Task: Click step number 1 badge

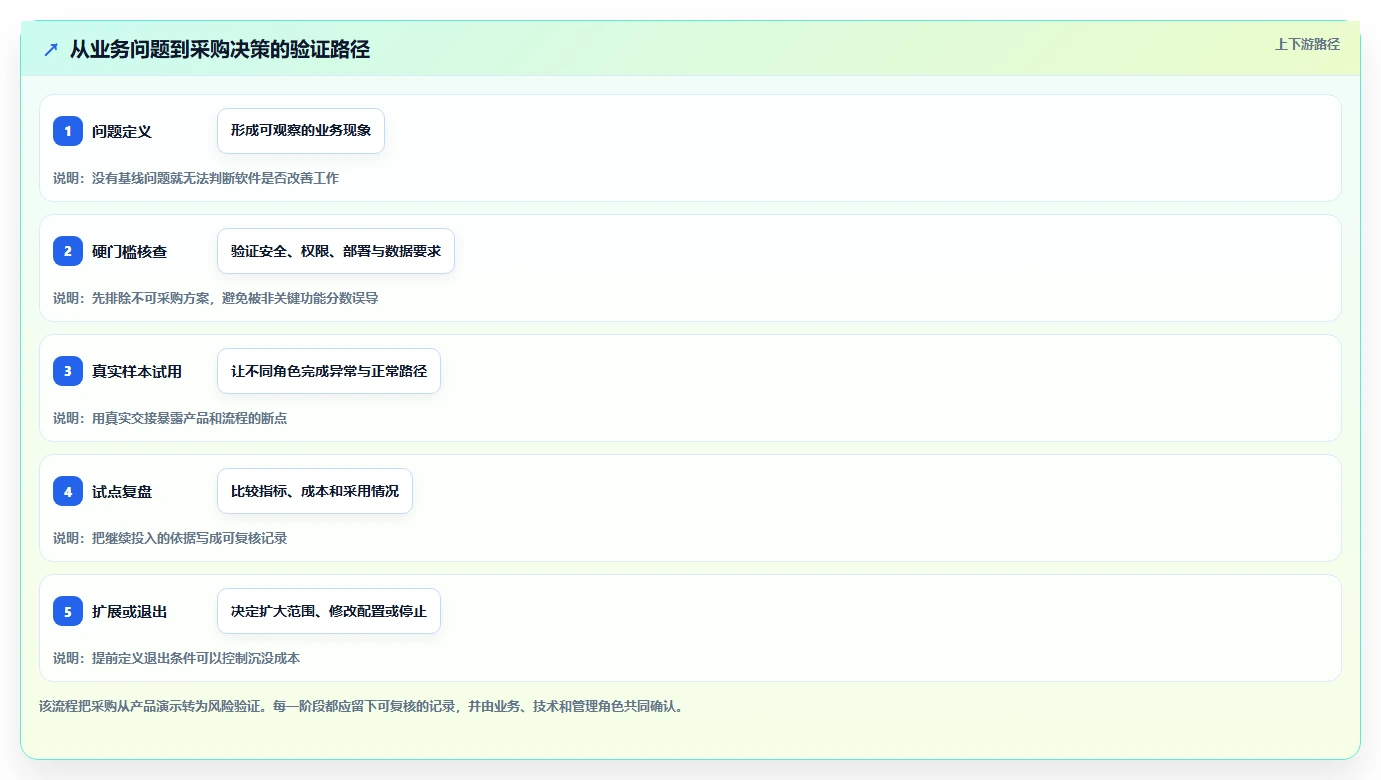Action: (x=68, y=131)
